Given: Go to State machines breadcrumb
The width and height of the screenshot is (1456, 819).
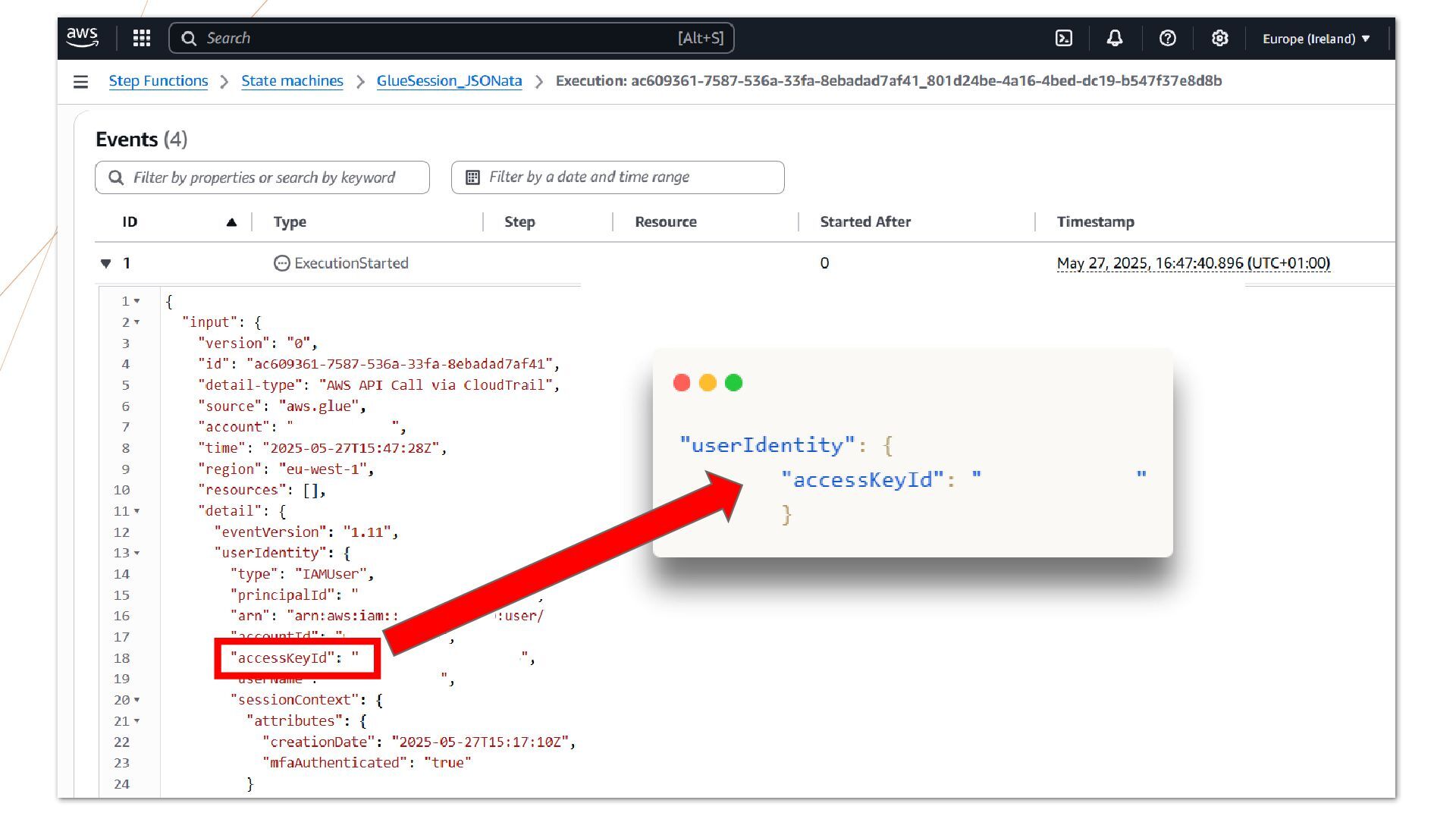Looking at the screenshot, I should tap(292, 81).
